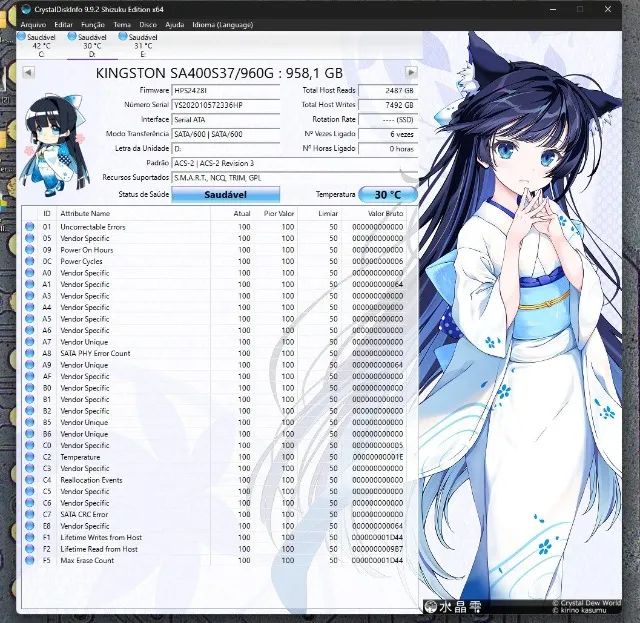This screenshot has width=640, height=623.
Task: Open the Idioma (Language) menu
Action: pyautogui.click(x=222, y=25)
